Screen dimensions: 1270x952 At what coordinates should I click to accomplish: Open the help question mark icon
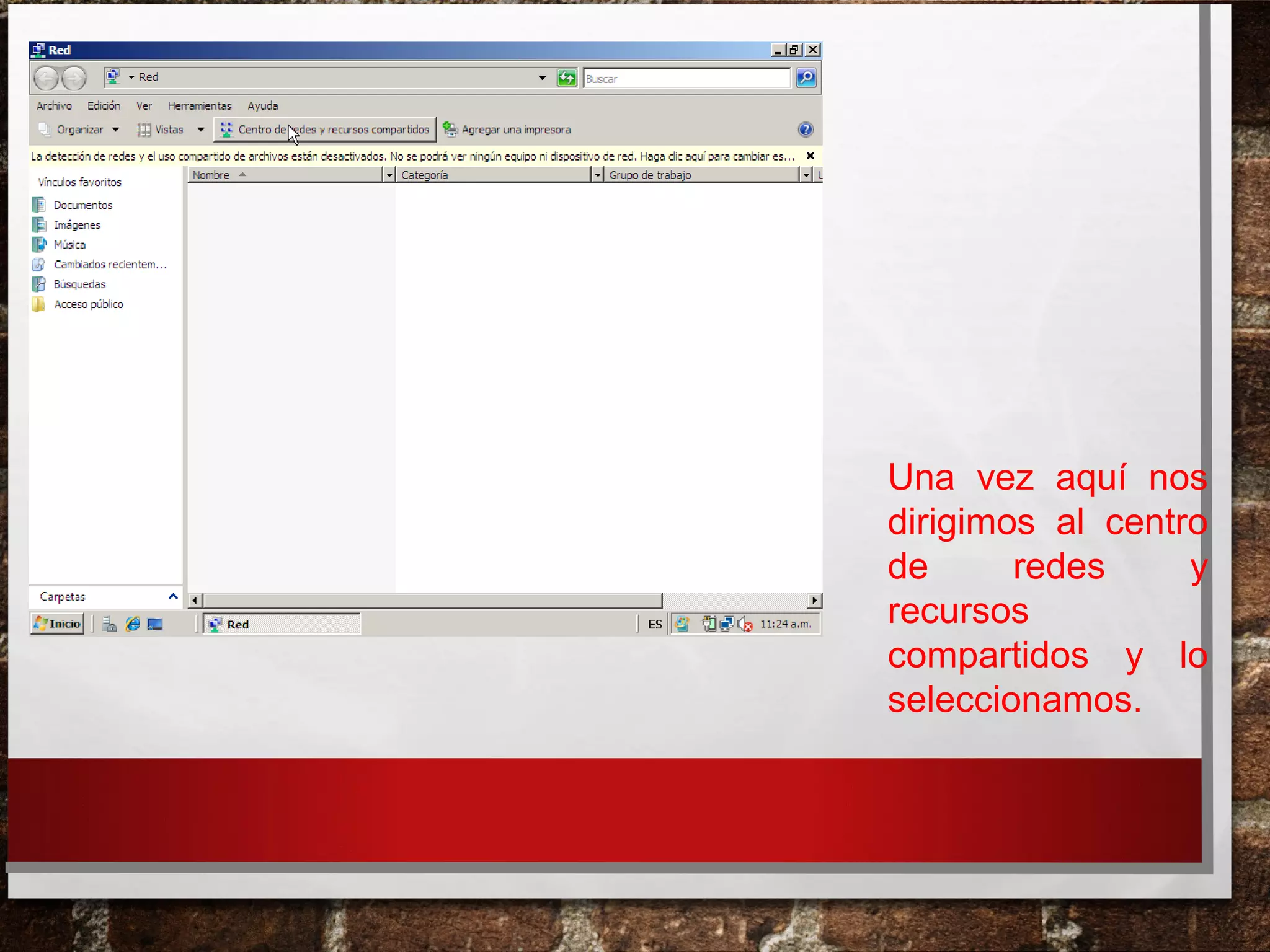point(805,130)
